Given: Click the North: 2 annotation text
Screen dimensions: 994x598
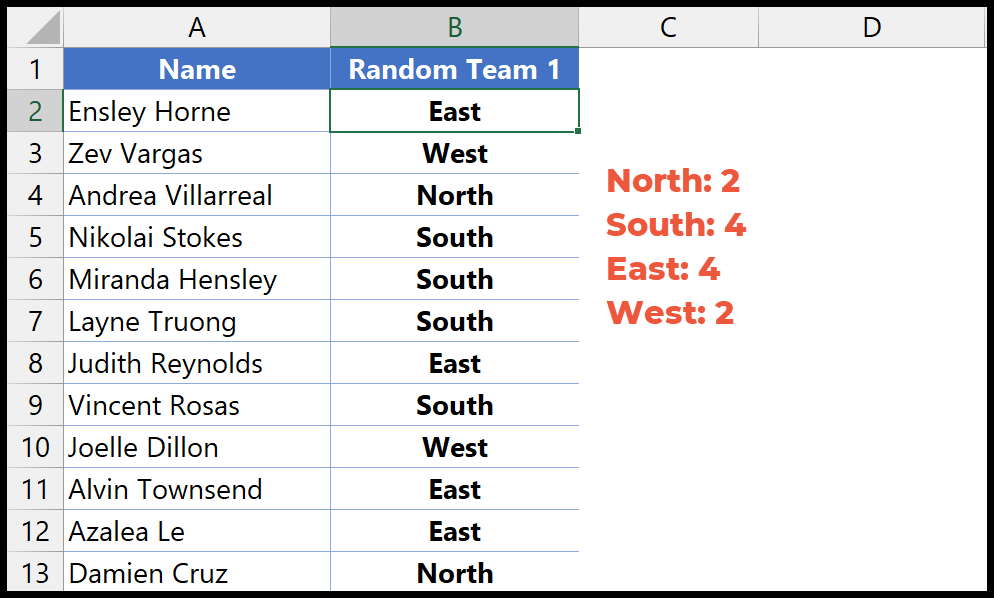Looking at the screenshot, I should tap(673, 181).
